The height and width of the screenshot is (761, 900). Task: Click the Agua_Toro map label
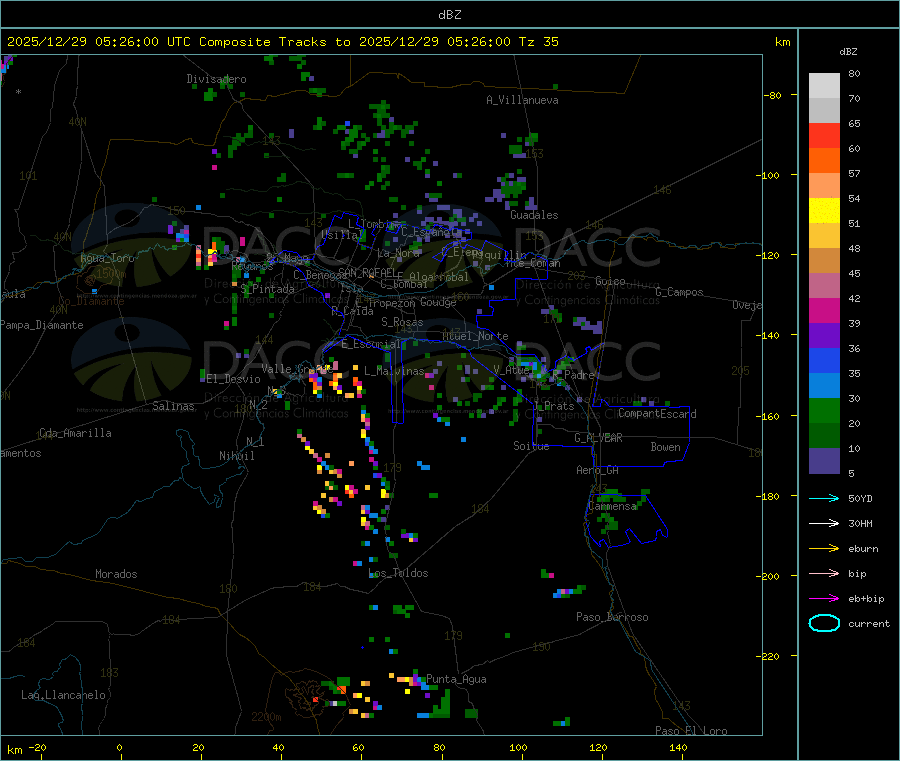pyautogui.click(x=107, y=258)
